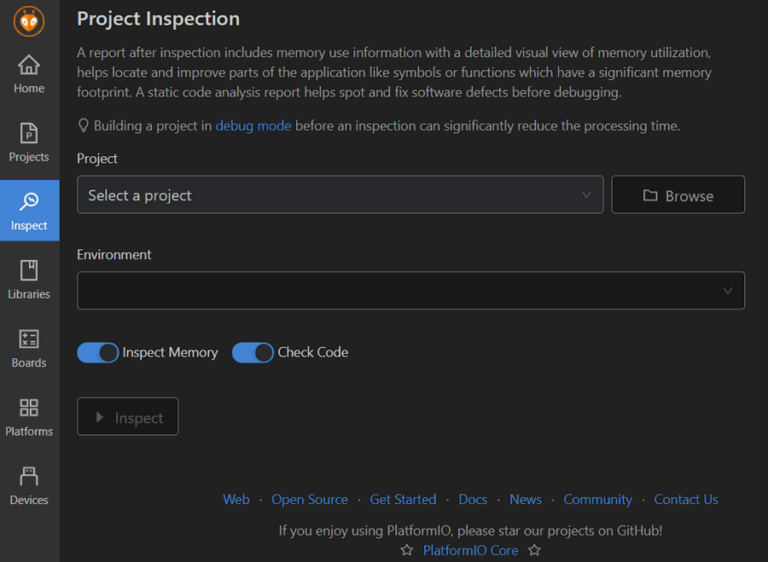Open the Docs footer link
The image size is (768, 562).
[x=473, y=499]
